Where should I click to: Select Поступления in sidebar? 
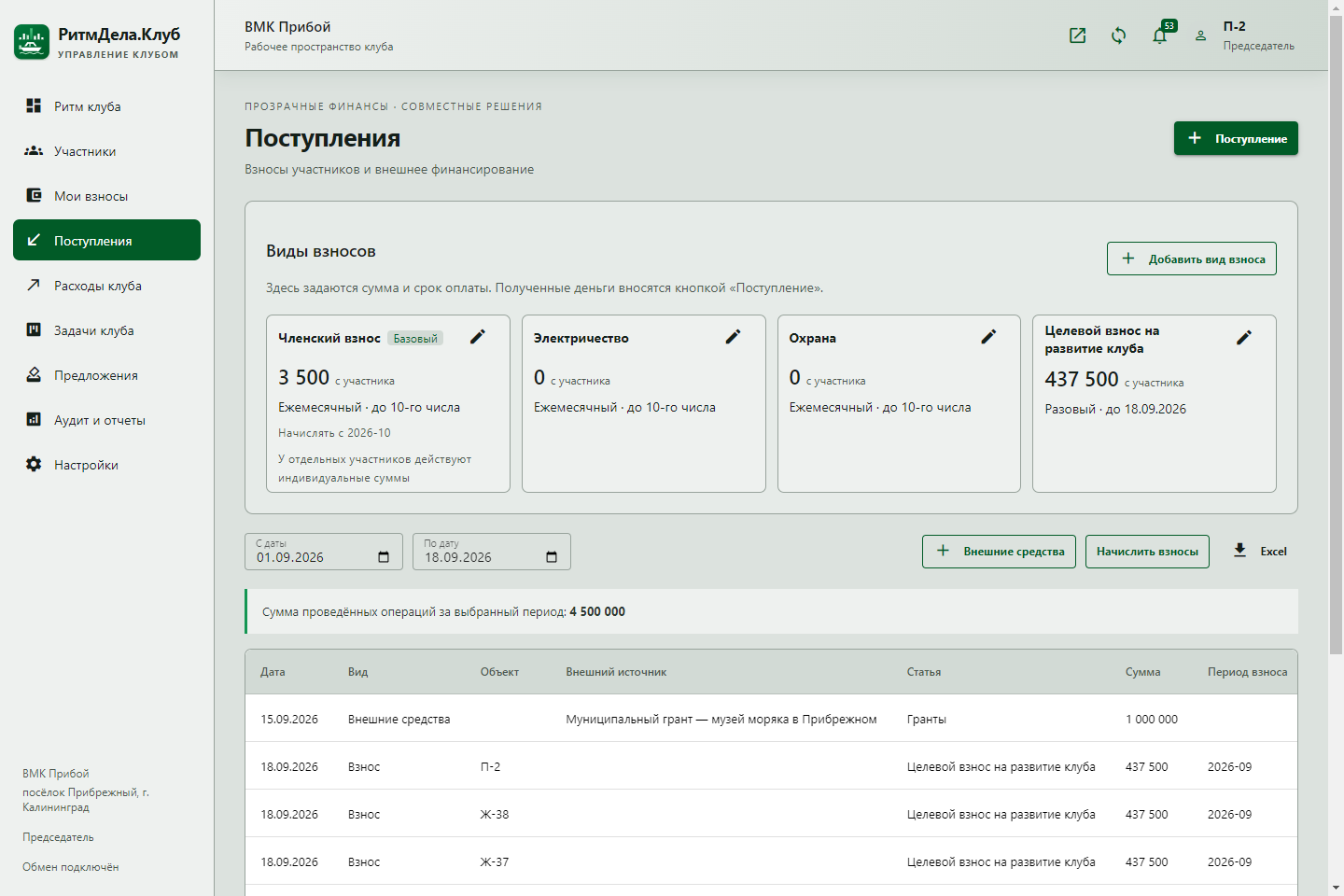pyautogui.click(x=106, y=240)
